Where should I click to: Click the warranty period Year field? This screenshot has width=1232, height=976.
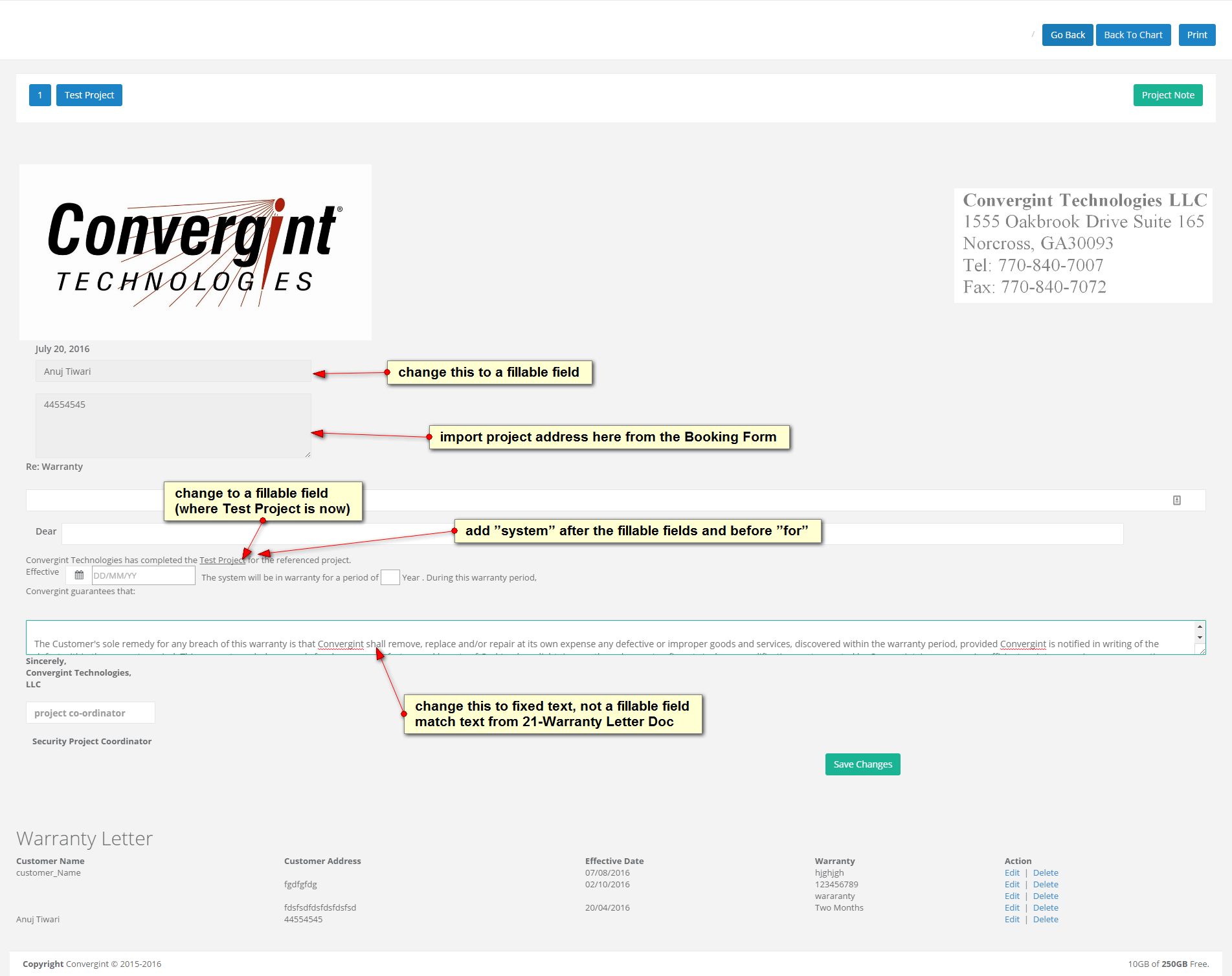[x=390, y=577]
